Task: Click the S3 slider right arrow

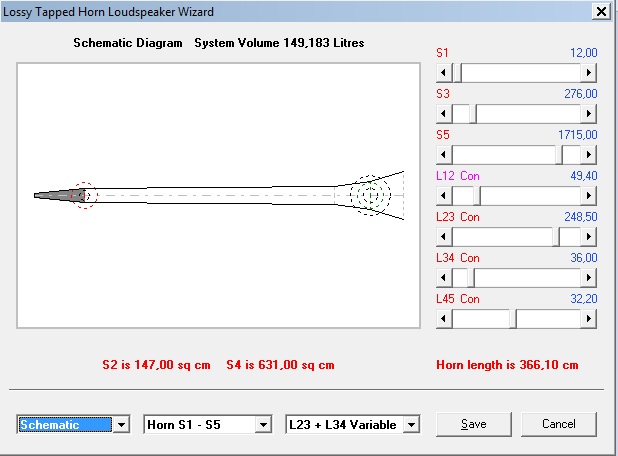Action: (588, 114)
